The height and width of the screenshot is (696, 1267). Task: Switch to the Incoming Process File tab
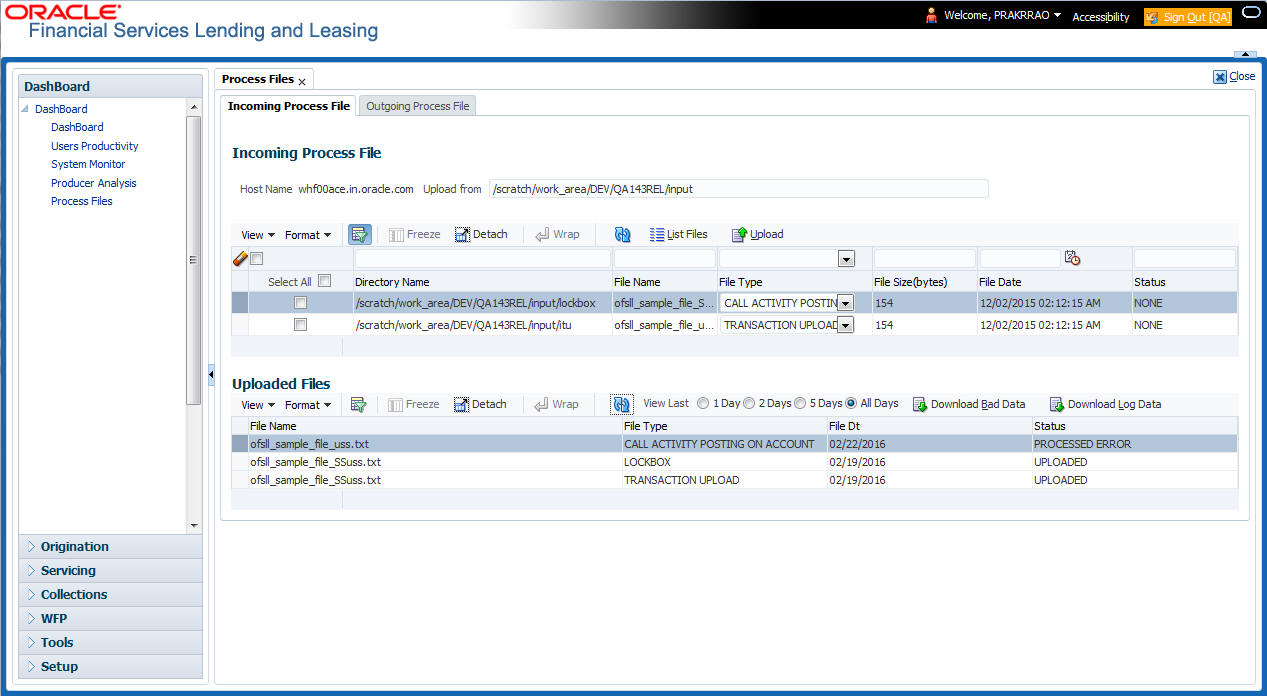coord(289,106)
